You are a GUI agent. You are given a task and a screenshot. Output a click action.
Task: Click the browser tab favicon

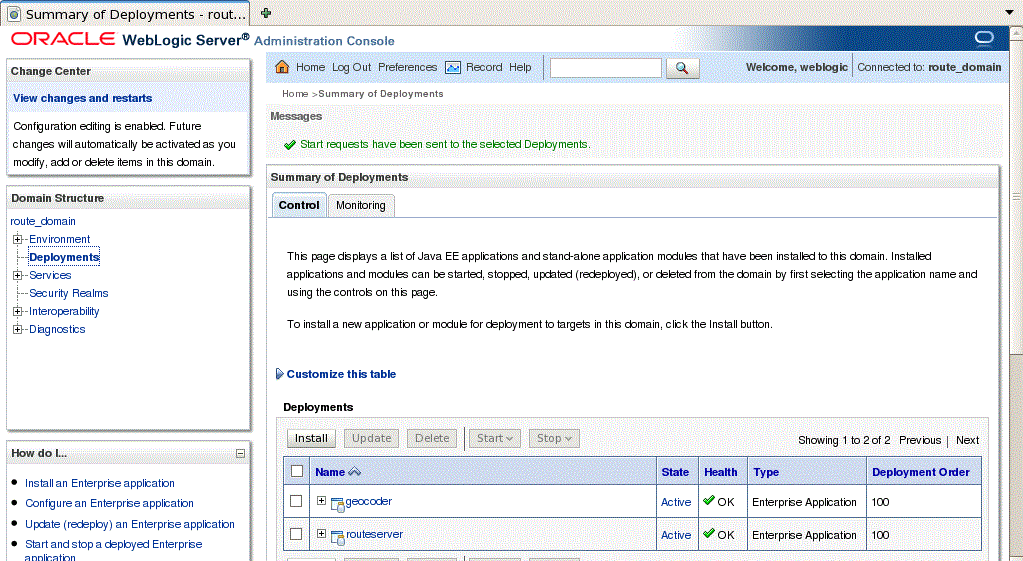(x=14, y=14)
